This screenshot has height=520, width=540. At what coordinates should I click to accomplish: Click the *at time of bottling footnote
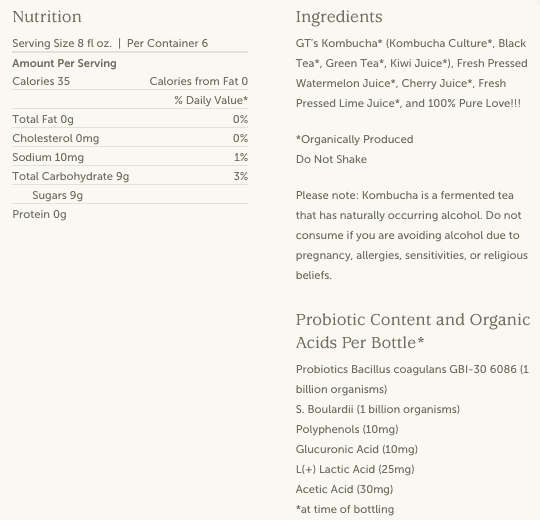345,509
